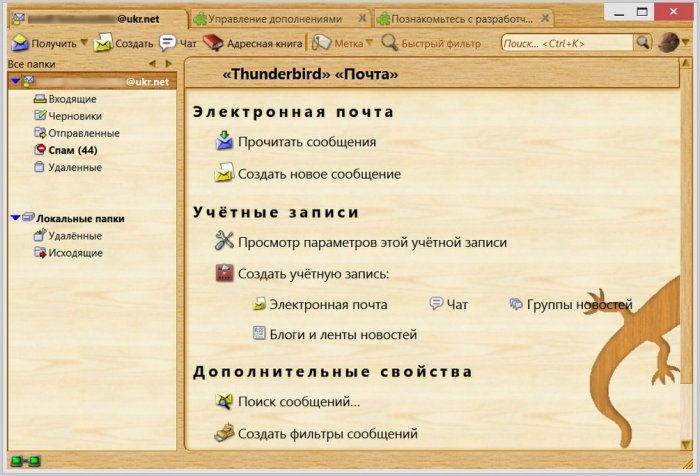Click the Получить (get mail) toolbar icon
Viewport: 700px width, 476px height.
20,43
